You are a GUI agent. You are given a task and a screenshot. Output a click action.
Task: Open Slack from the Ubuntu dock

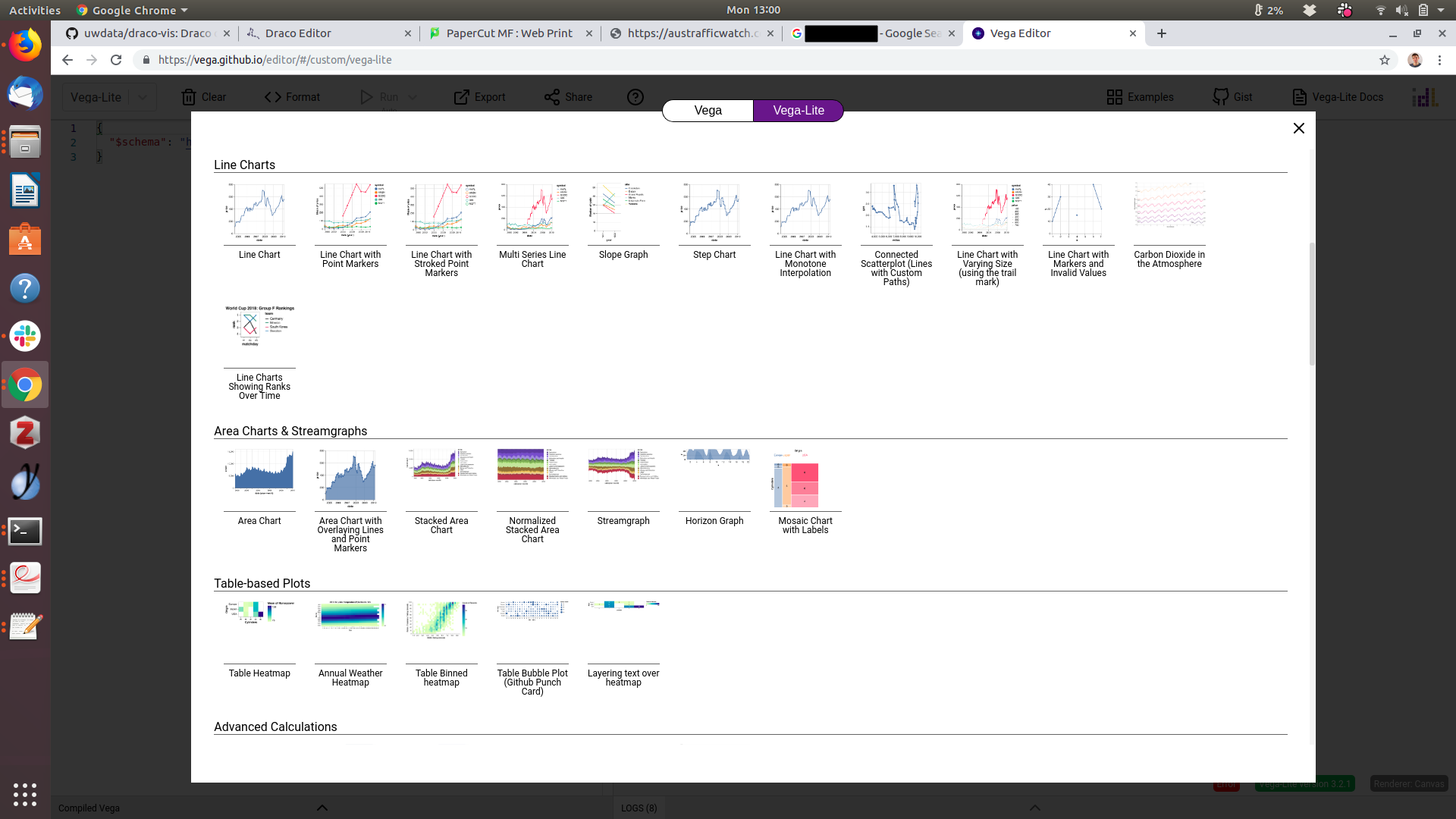click(25, 337)
